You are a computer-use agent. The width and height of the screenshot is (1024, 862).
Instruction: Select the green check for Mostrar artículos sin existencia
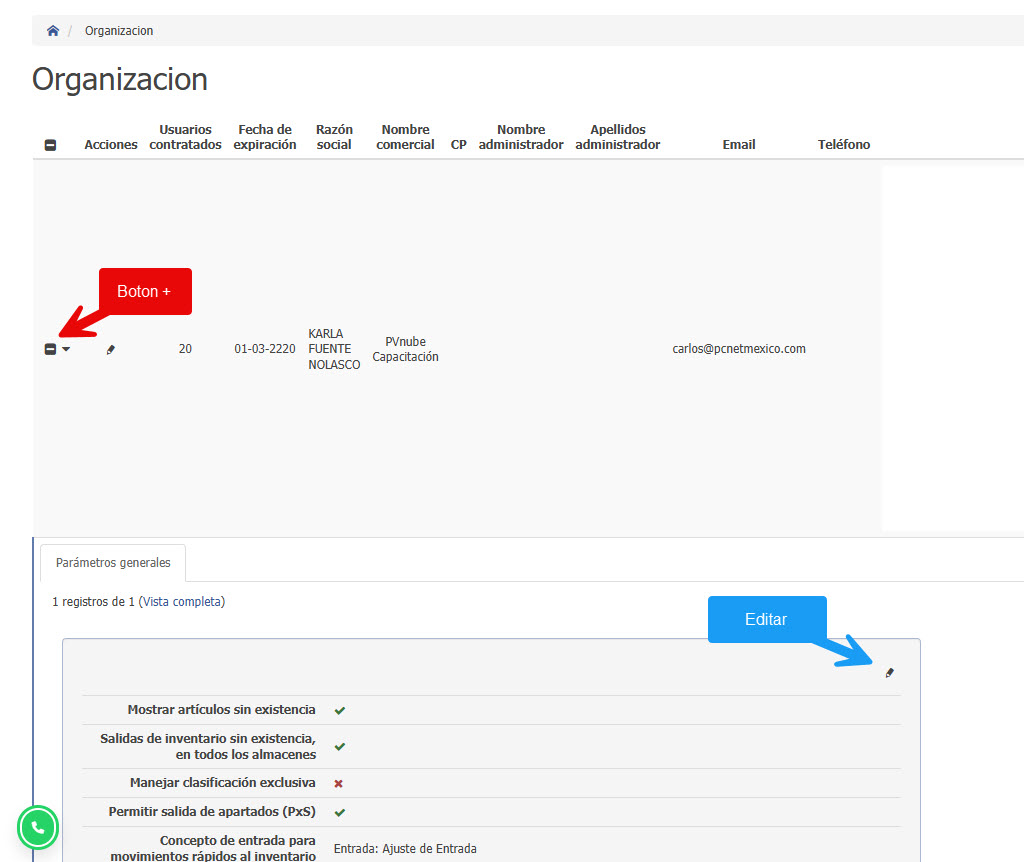(x=339, y=710)
